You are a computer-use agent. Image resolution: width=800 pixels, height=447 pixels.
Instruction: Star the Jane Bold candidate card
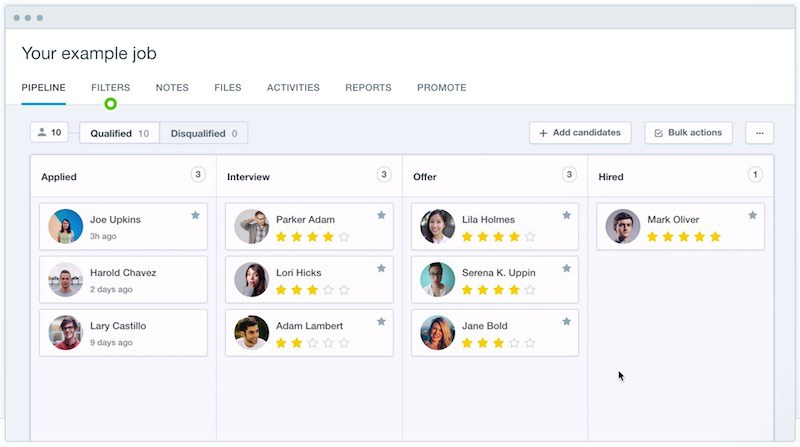[x=567, y=321]
